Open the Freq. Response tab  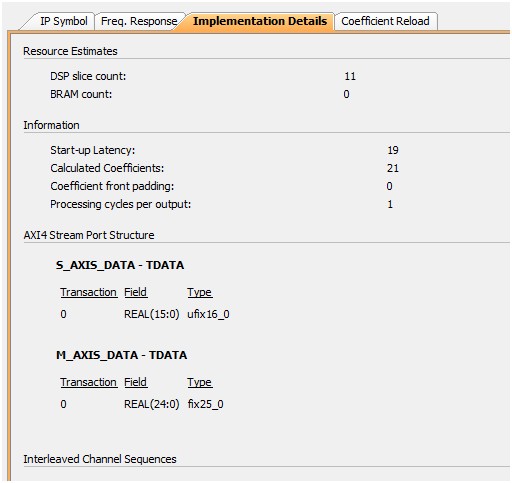pos(139,21)
